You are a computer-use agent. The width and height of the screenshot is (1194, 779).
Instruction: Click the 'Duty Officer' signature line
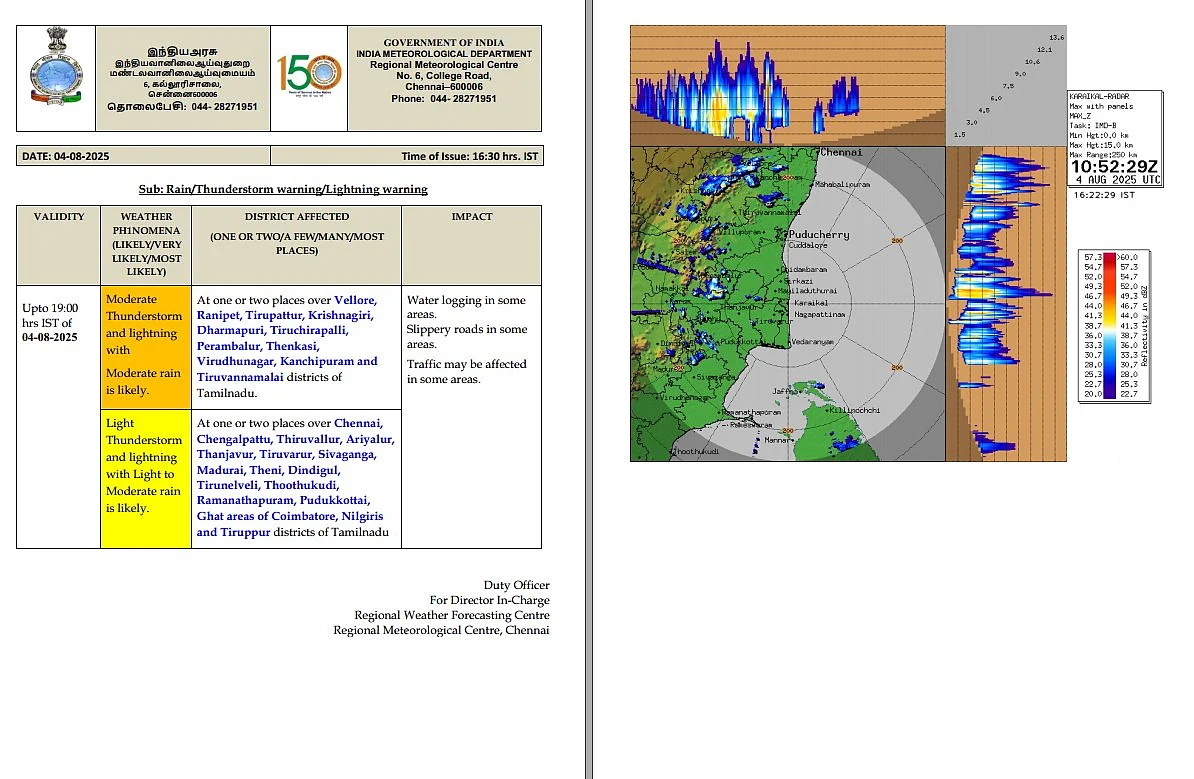point(516,586)
